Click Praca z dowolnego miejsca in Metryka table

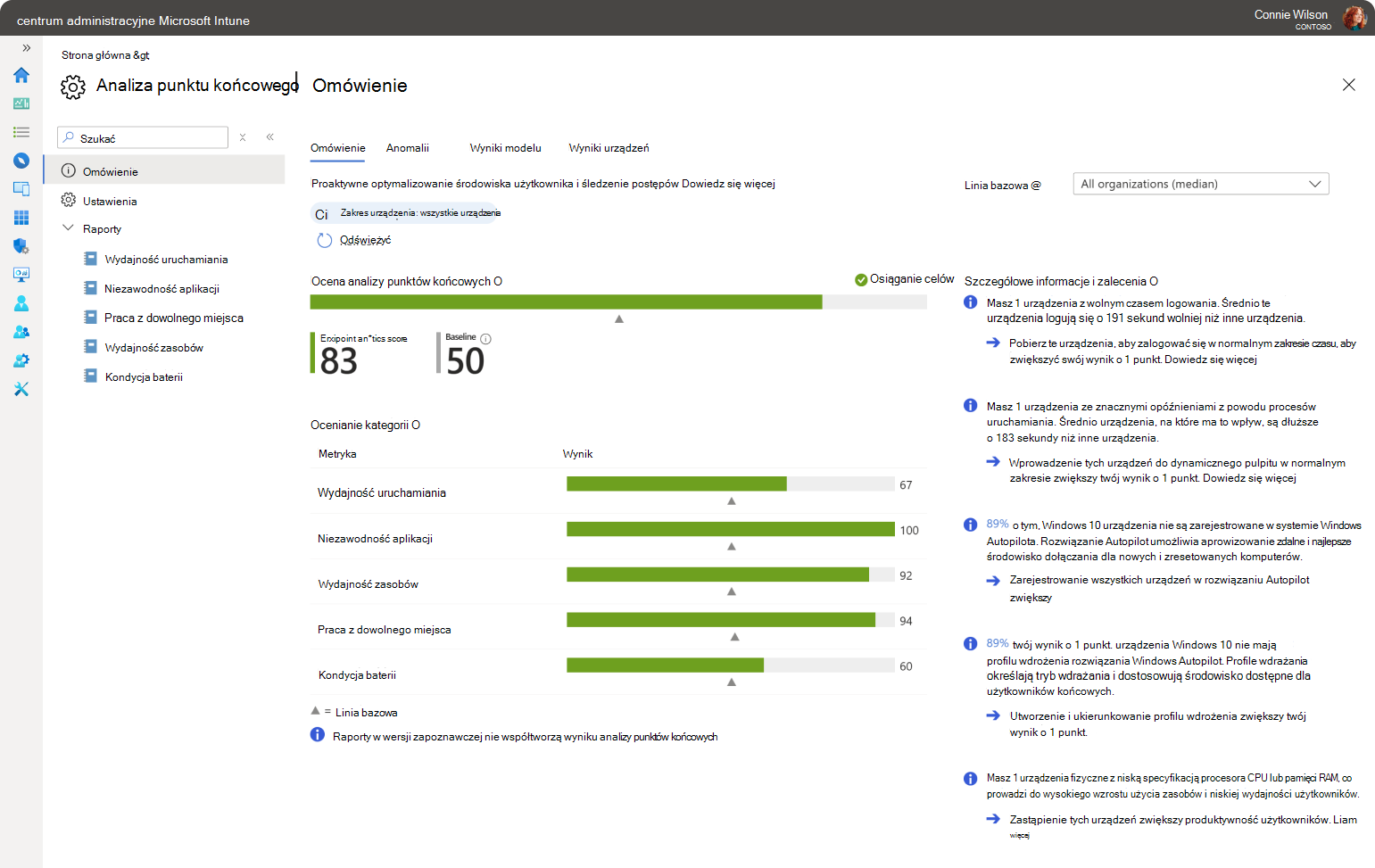385,630
